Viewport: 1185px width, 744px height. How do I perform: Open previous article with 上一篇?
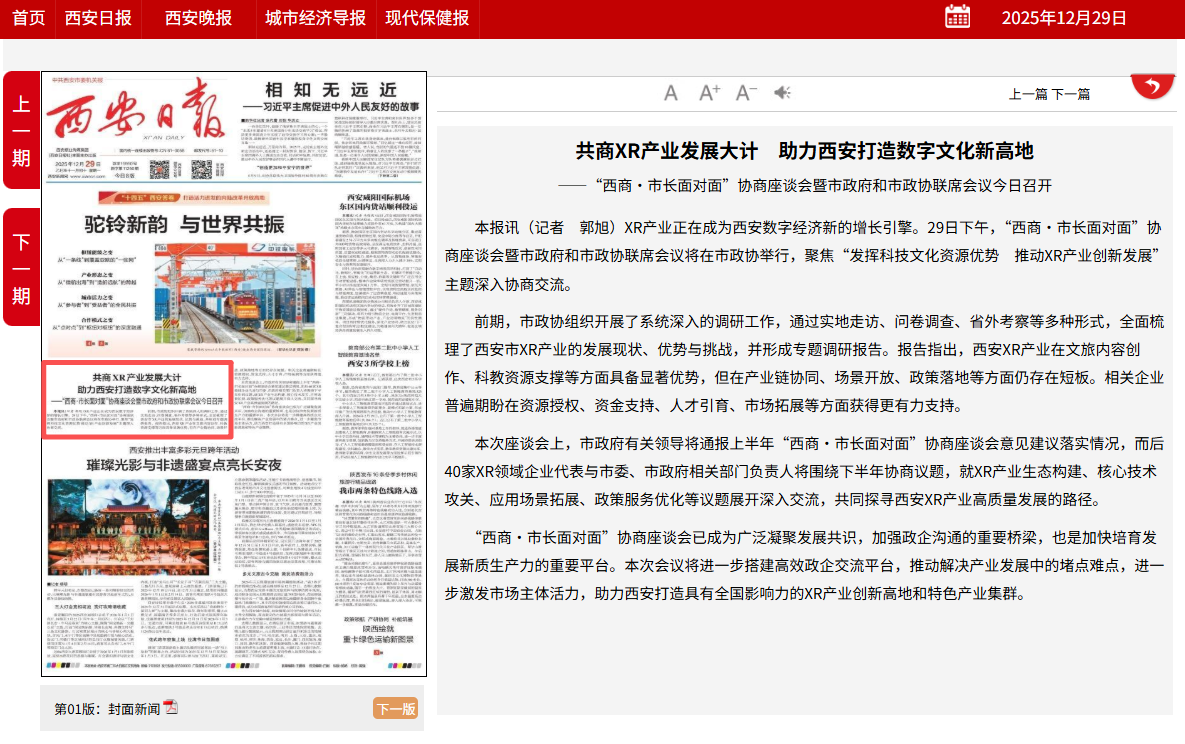coord(1028,94)
